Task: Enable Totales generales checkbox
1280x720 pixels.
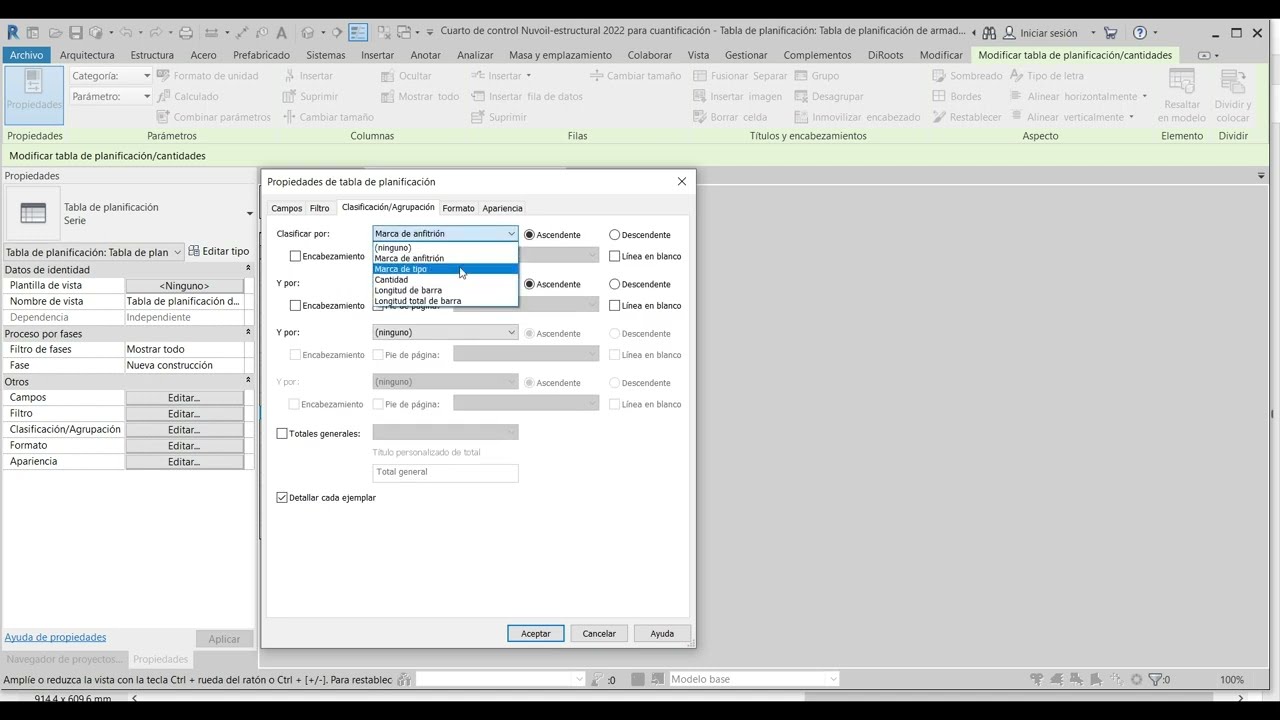Action: click(282, 434)
